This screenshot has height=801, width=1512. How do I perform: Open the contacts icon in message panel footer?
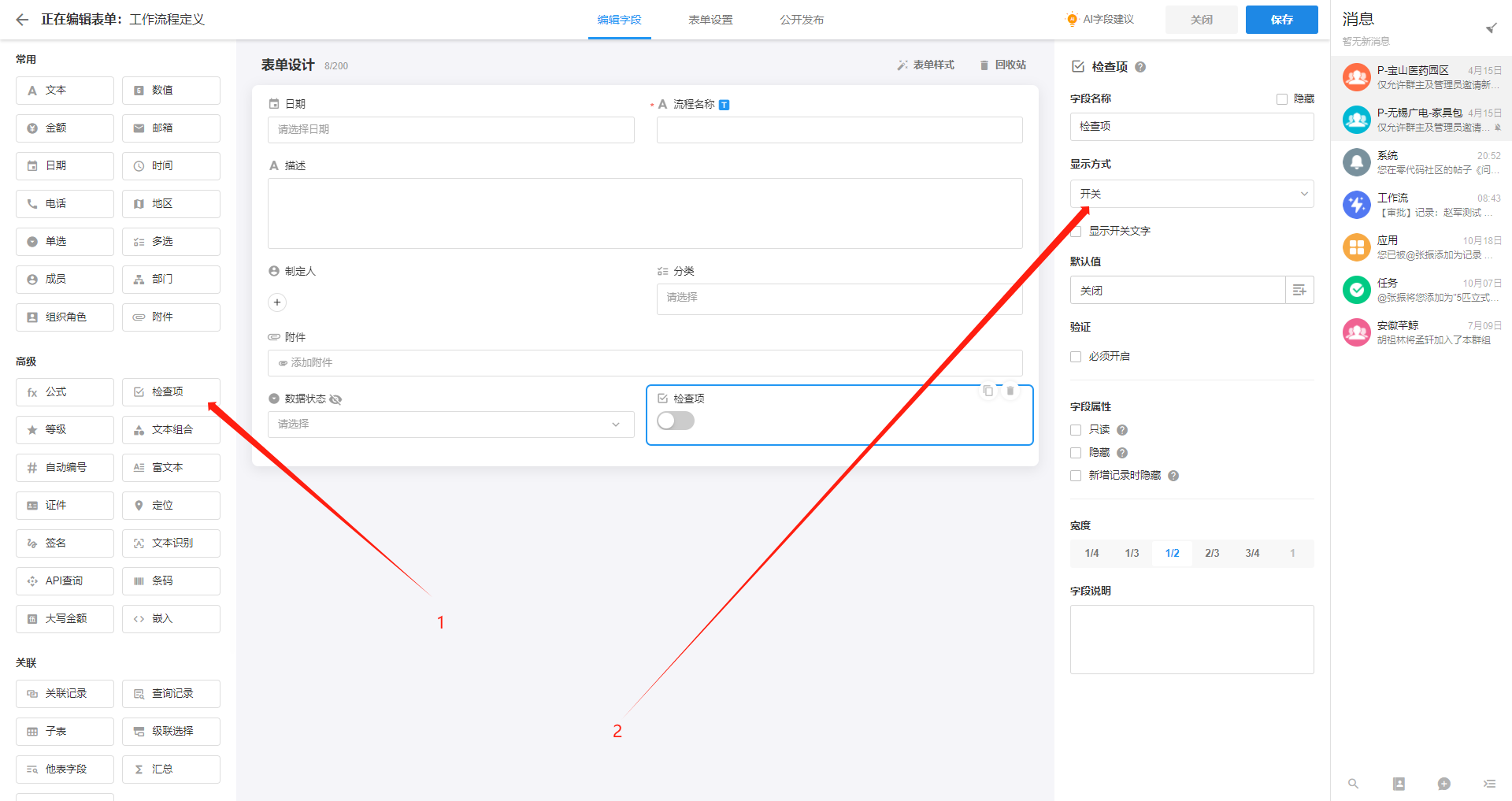[x=1399, y=784]
